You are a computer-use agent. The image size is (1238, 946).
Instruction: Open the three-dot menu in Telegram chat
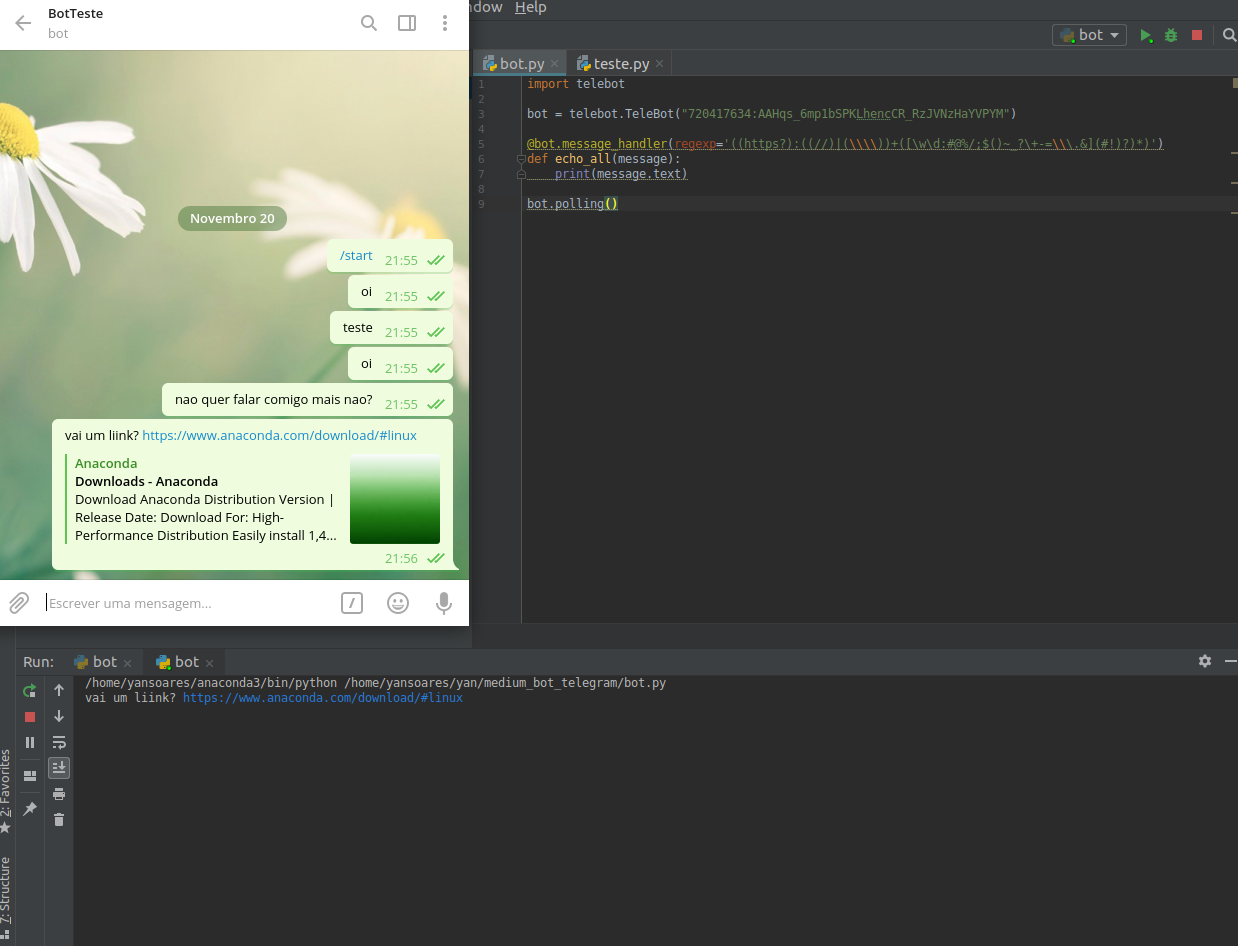(x=445, y=22)
